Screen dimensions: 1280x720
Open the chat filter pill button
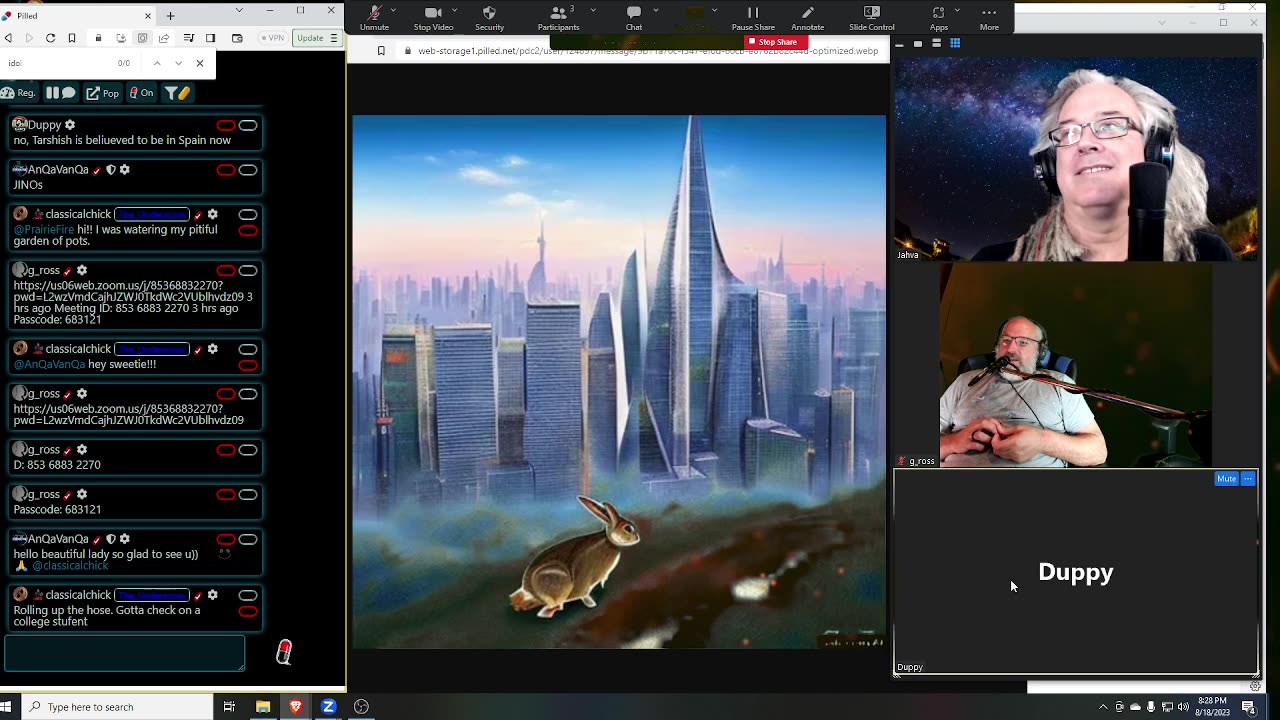click(x=177, y=93)
